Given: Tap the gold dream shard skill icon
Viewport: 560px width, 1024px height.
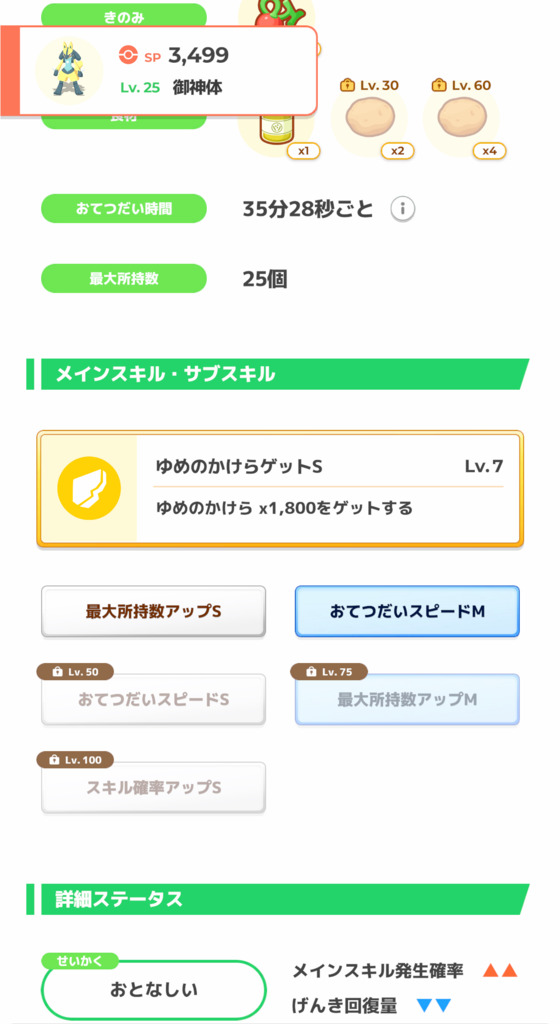Looking at the screenshot, I should pos(89,488).
